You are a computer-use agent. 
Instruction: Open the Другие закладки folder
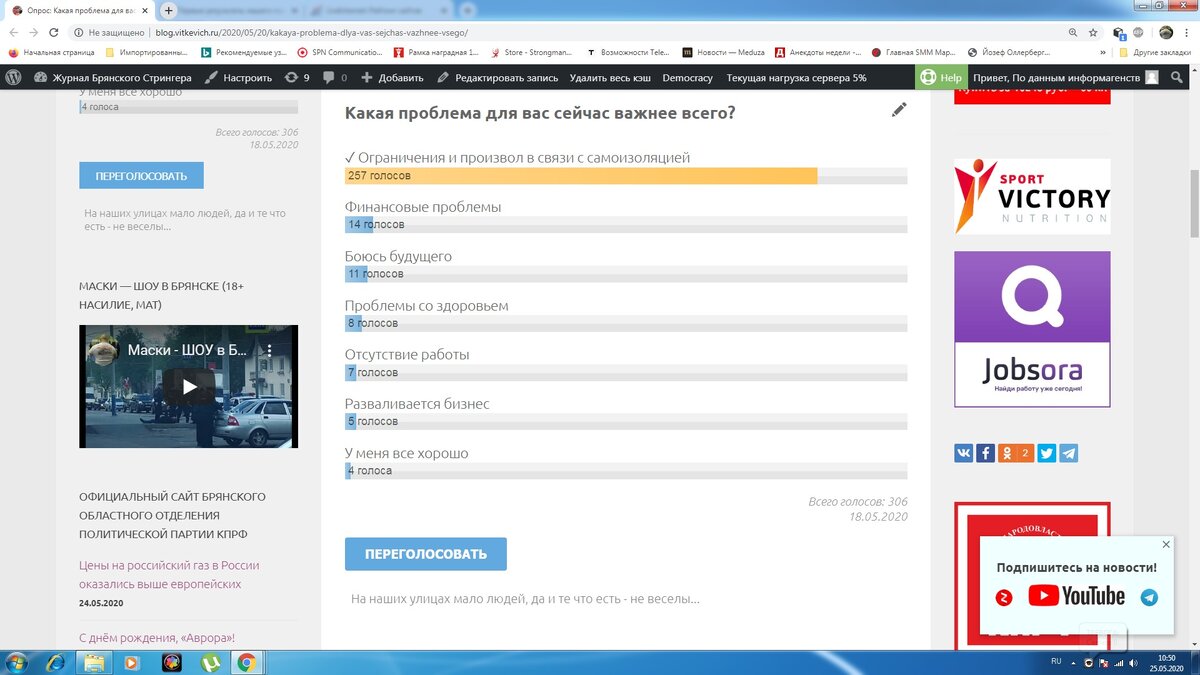click(1155, 52)
